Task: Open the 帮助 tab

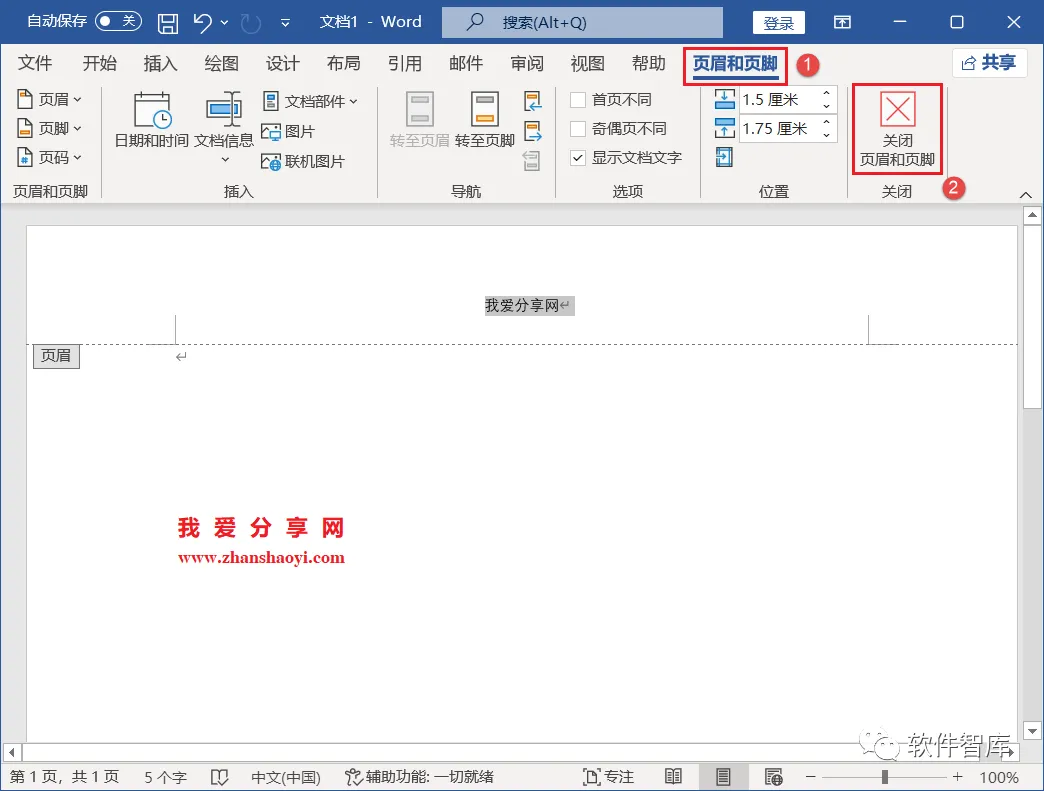Action: pyautogui.click(x=649, y=63)
